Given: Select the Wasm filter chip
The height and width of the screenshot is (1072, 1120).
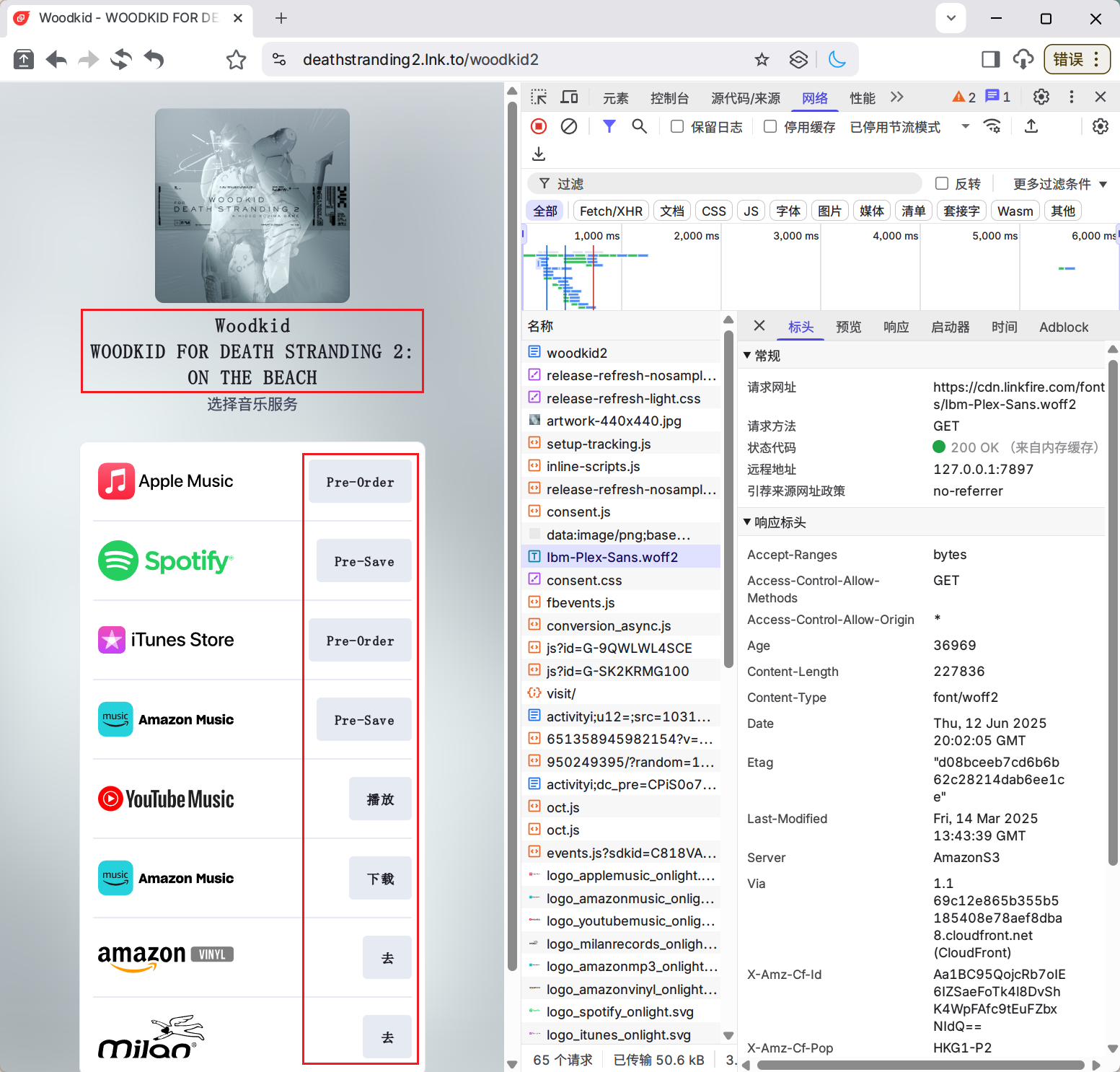Looking at the screenshot, I should (x=1015, y=211).
